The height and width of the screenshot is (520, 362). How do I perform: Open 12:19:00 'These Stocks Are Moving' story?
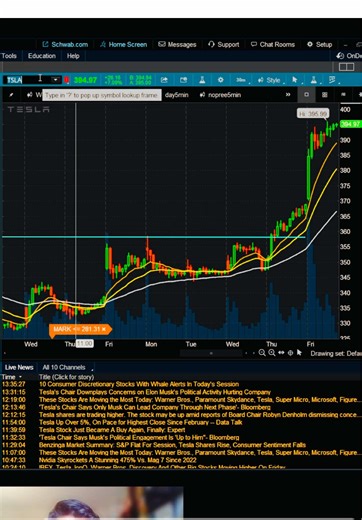tap(199, 399)
